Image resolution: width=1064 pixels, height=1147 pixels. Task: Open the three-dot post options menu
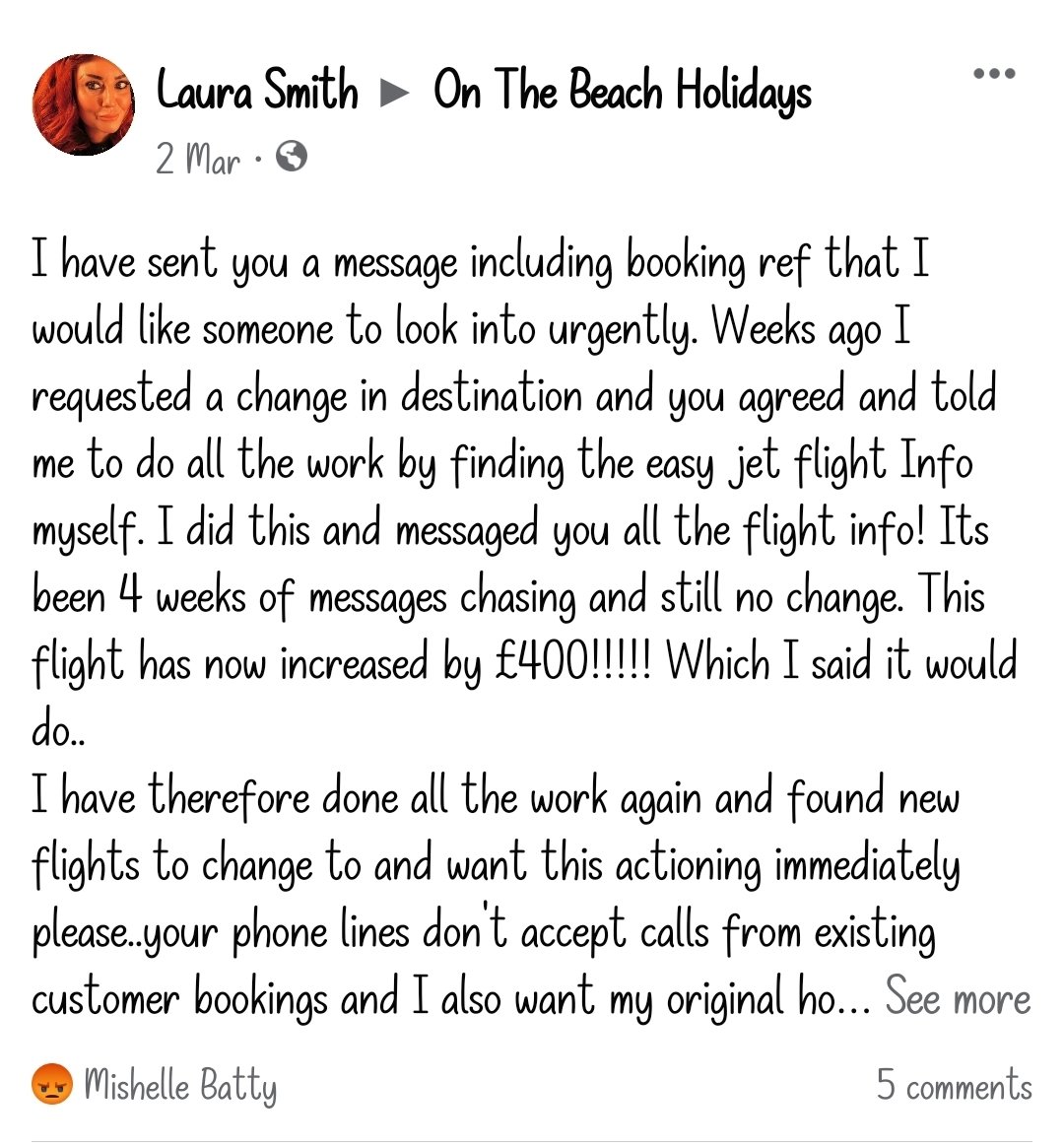[994, 73]
